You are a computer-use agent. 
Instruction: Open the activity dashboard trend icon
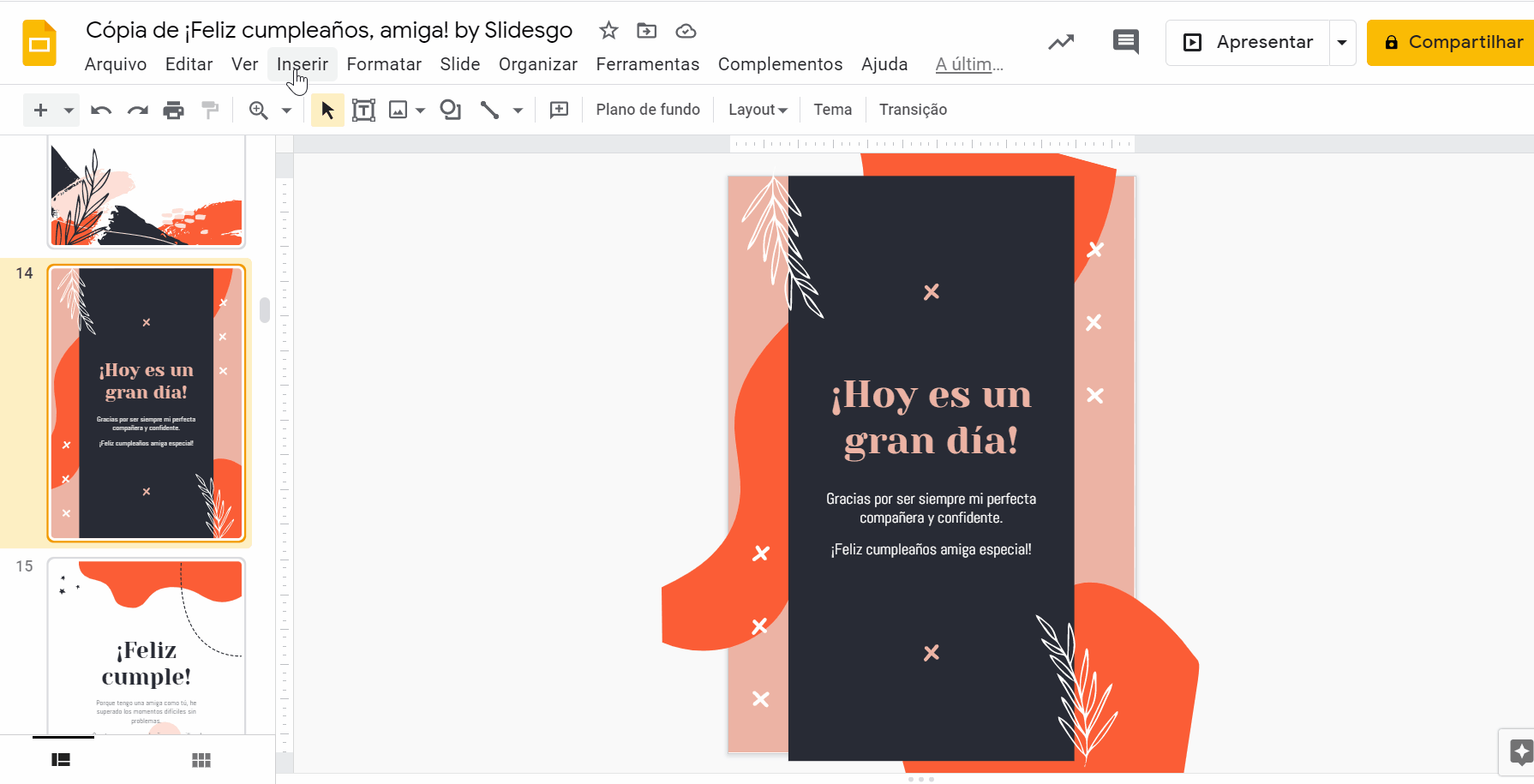click(1061, 42)
